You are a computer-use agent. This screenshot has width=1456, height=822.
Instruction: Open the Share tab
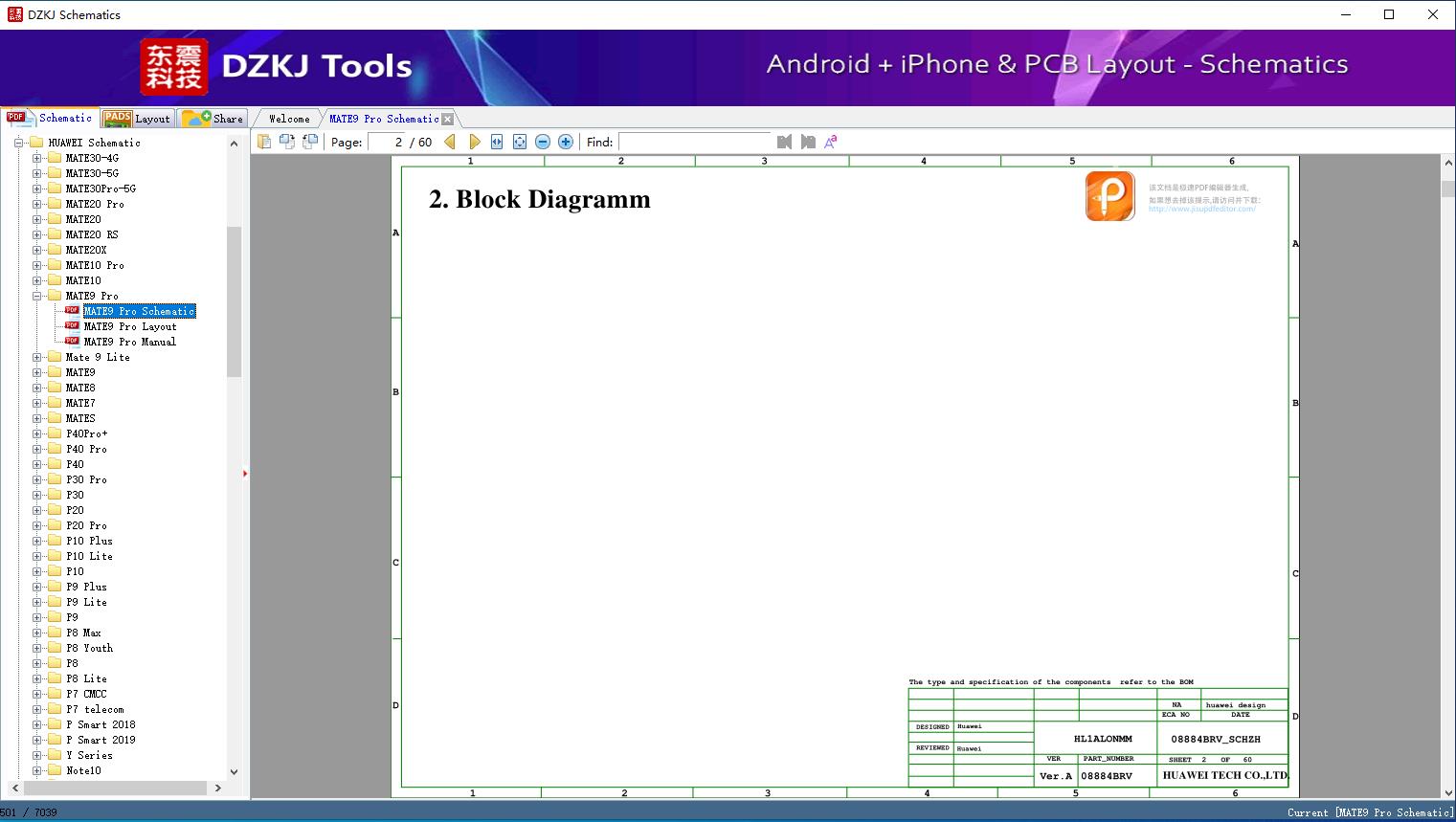[x=213, y=119]
